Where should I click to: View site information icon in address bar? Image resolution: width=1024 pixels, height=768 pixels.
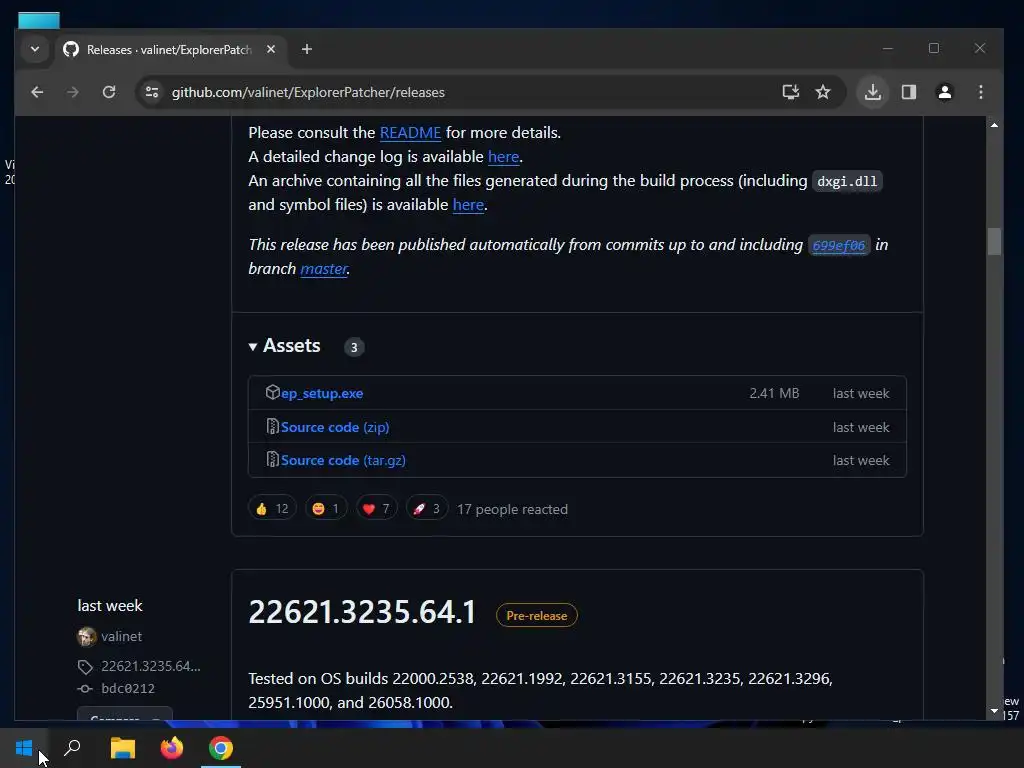[x=152, y=92]
